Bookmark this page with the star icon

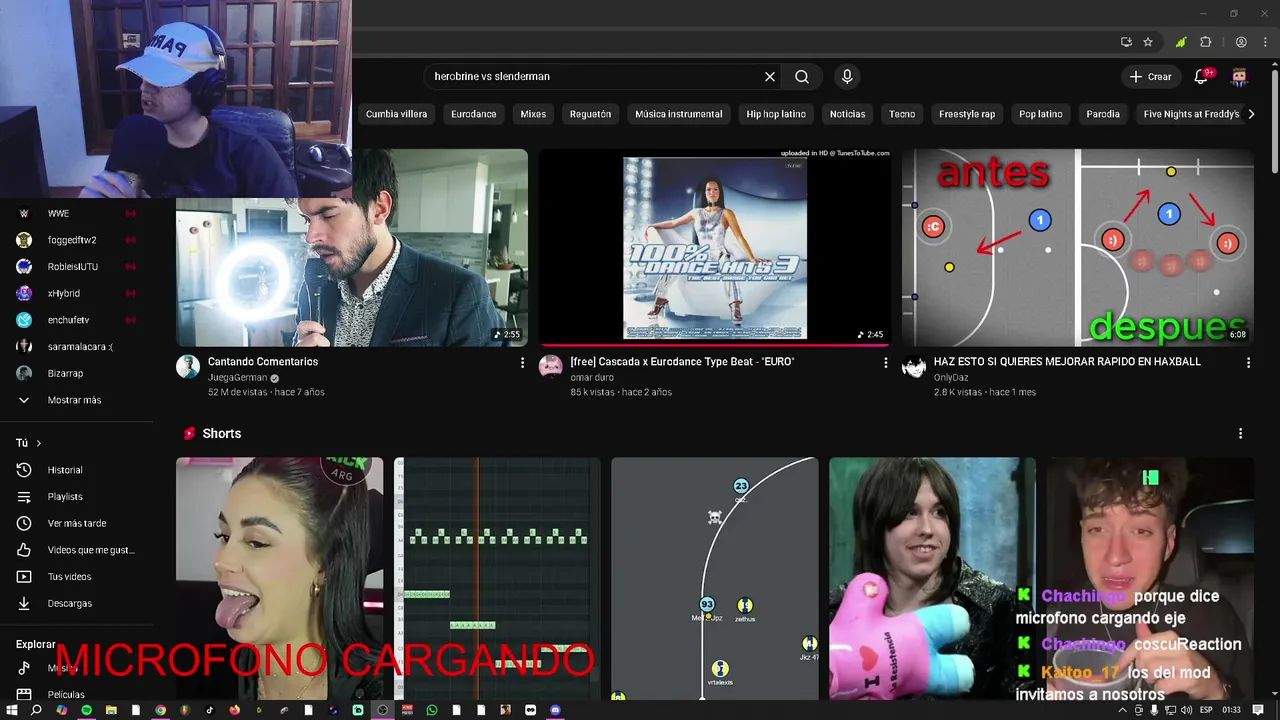click(1148, 42)
